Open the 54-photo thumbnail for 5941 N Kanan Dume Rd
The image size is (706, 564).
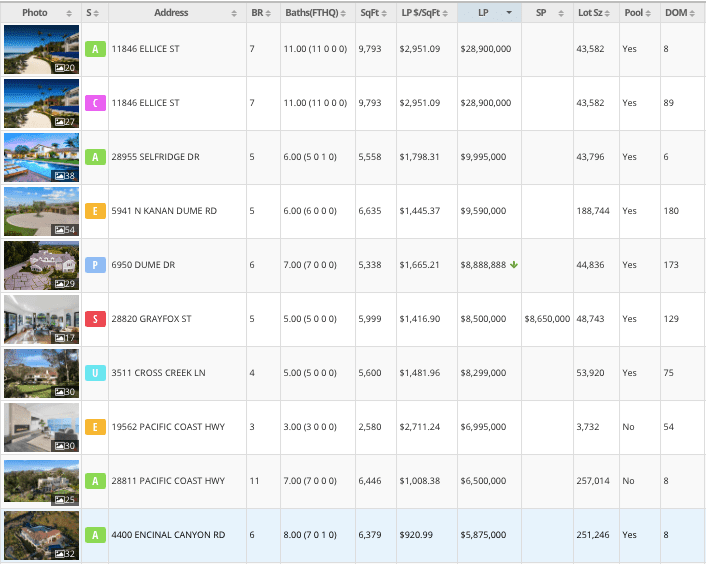(x=41, y=212)
